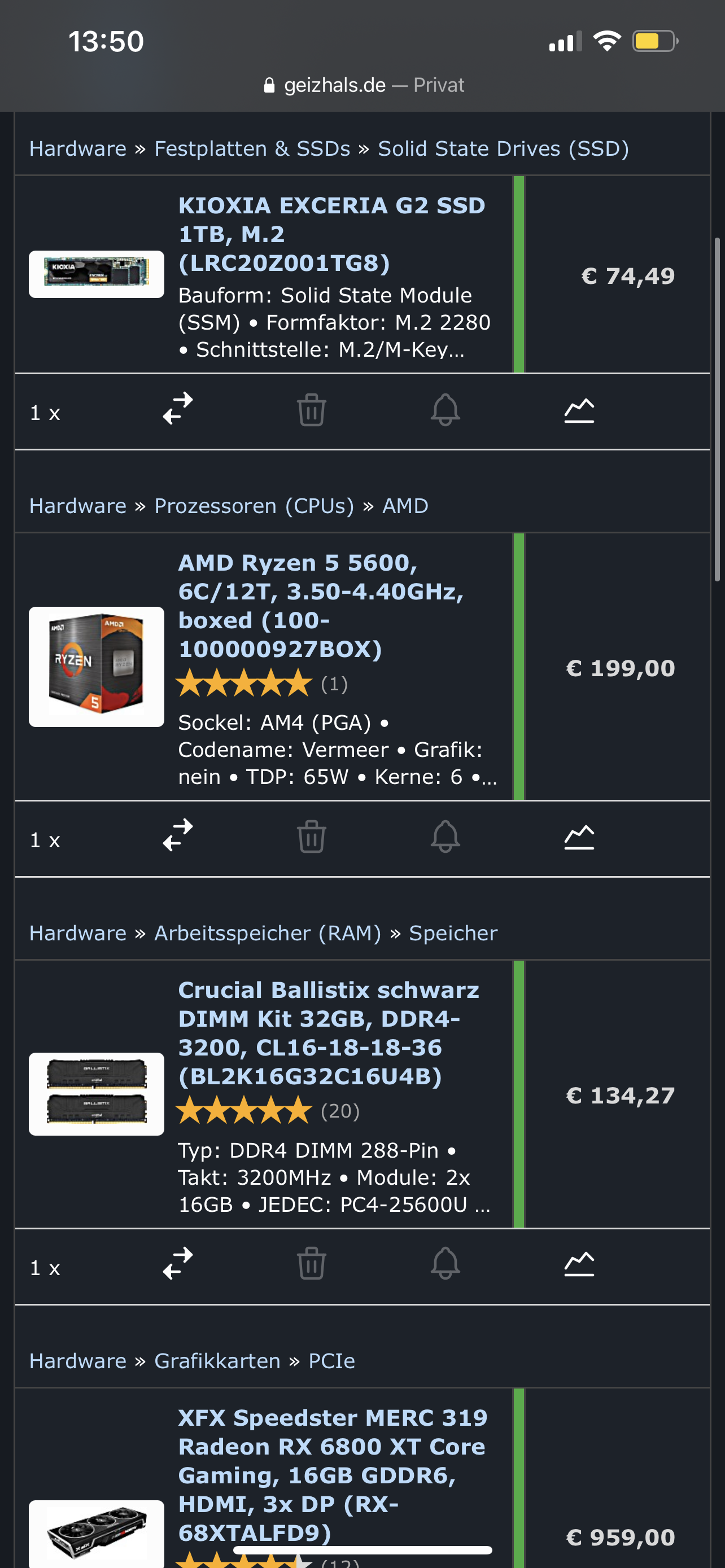The width and height of the screenshot is (725, 1568).
Task: Open price history chart for KIOXIA SSD
Action: coord(579,410)
